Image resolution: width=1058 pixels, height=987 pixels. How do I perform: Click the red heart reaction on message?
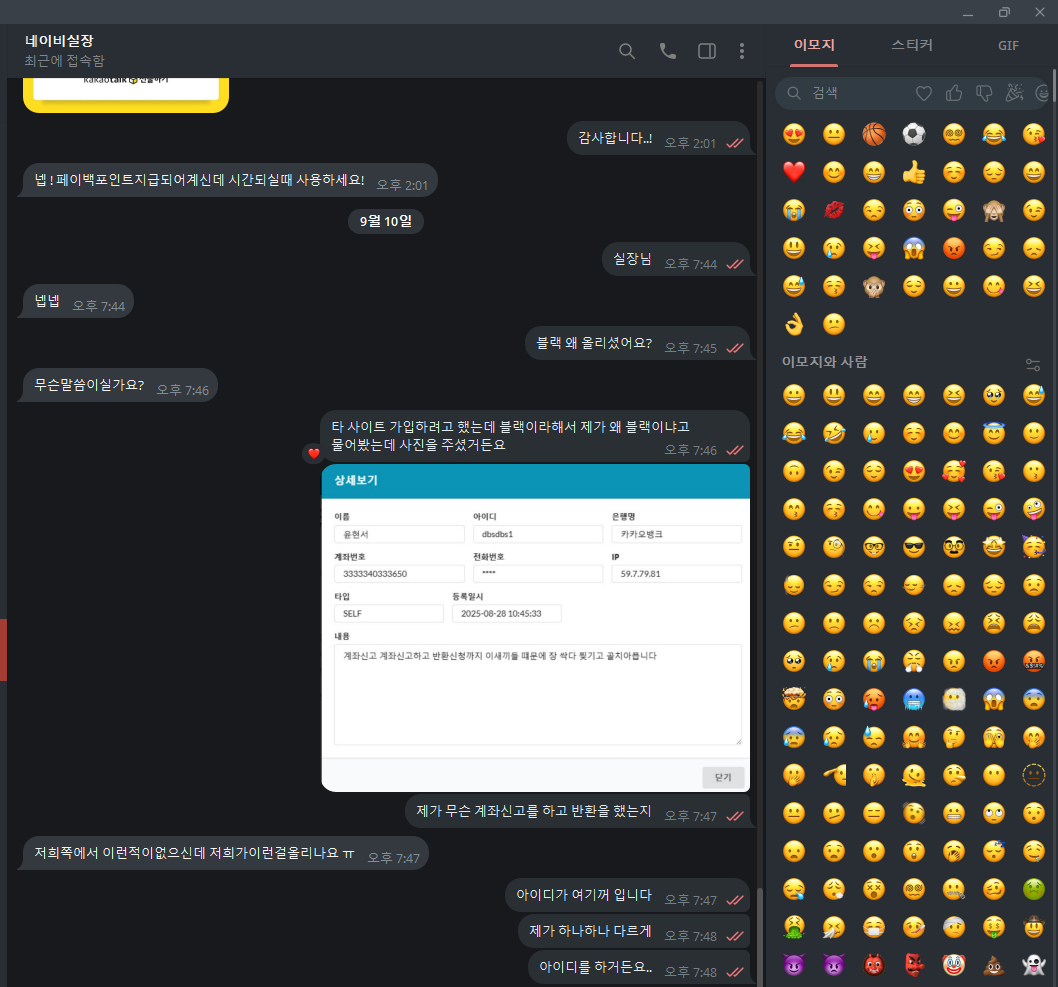click(313, 453)
